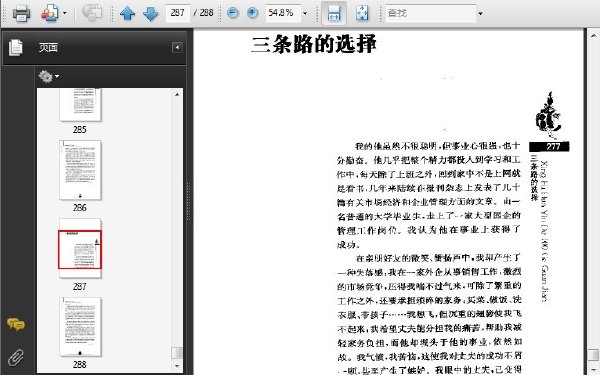Open the thumbnail options gear menu

tap(49, 76)
